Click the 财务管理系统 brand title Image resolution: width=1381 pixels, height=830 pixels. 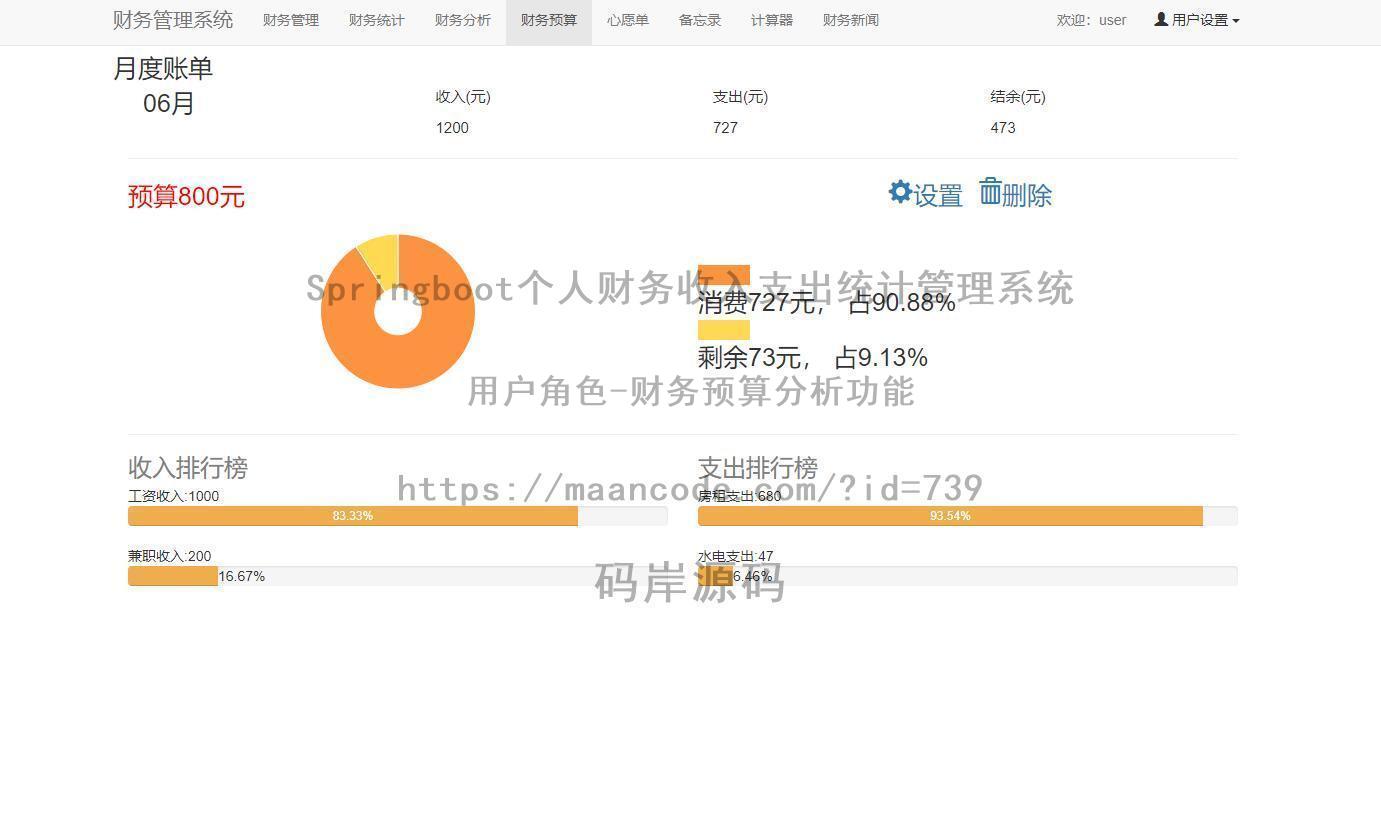(x=173, y=20)
